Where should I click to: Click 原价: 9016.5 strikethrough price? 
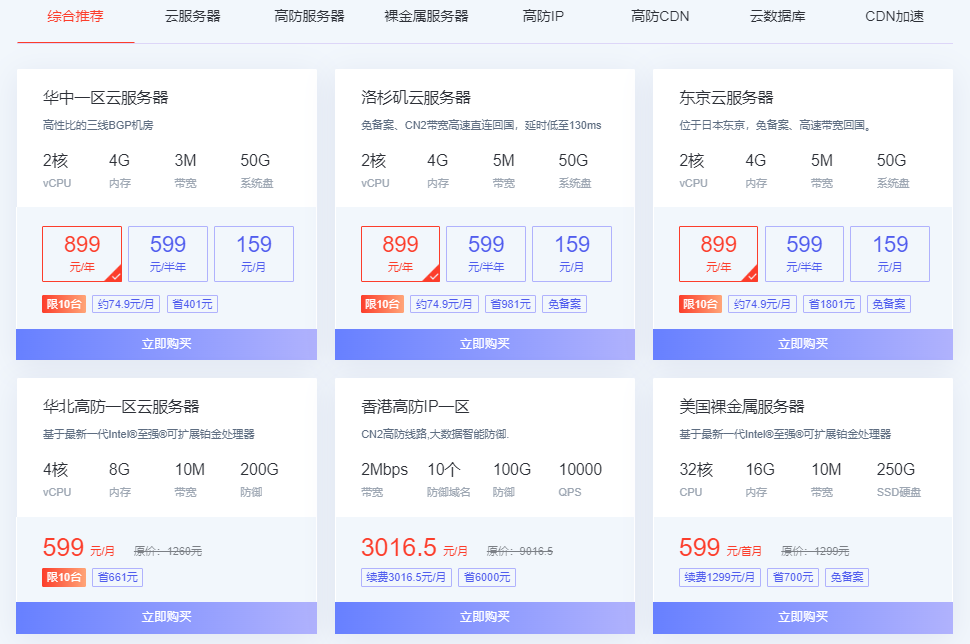pos(520,551)
